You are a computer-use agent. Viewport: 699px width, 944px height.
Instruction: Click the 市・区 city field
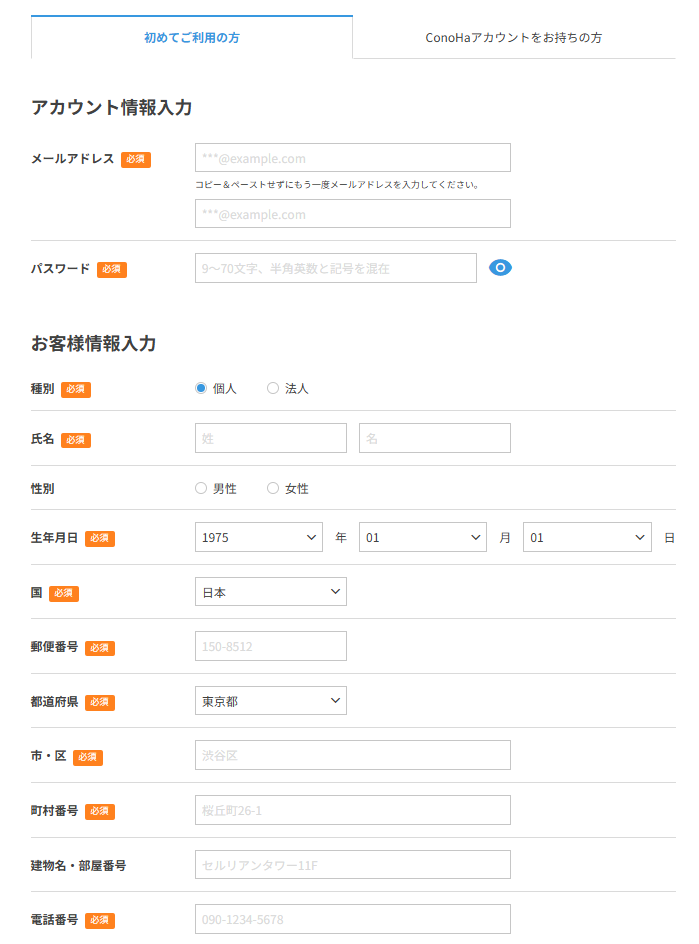[352, 755]
